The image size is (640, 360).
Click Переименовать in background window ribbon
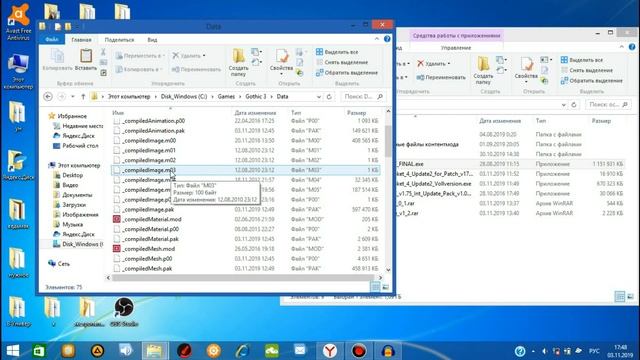[441, 77]
